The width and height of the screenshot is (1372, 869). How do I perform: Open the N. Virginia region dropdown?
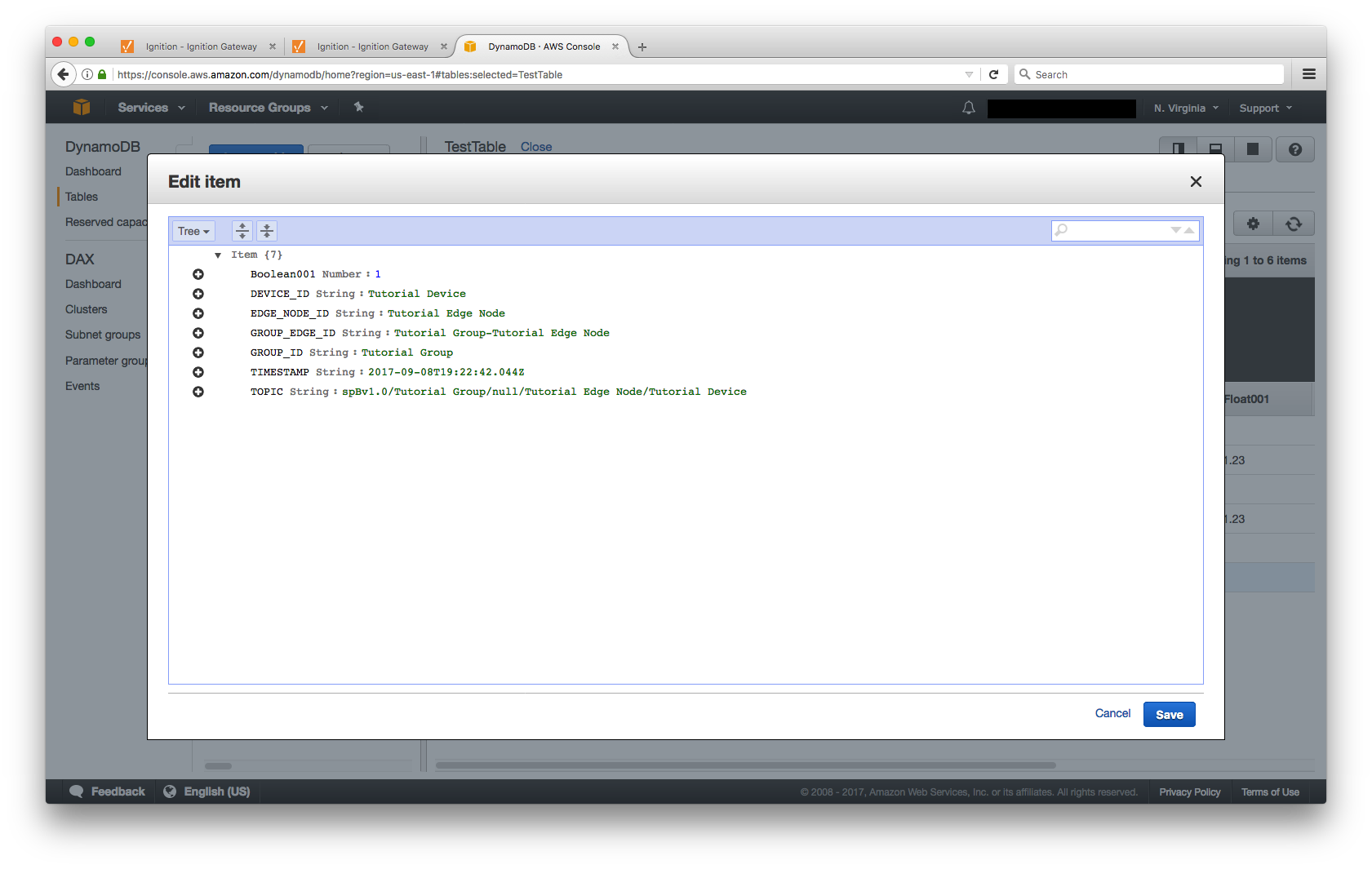[1186, 108]
